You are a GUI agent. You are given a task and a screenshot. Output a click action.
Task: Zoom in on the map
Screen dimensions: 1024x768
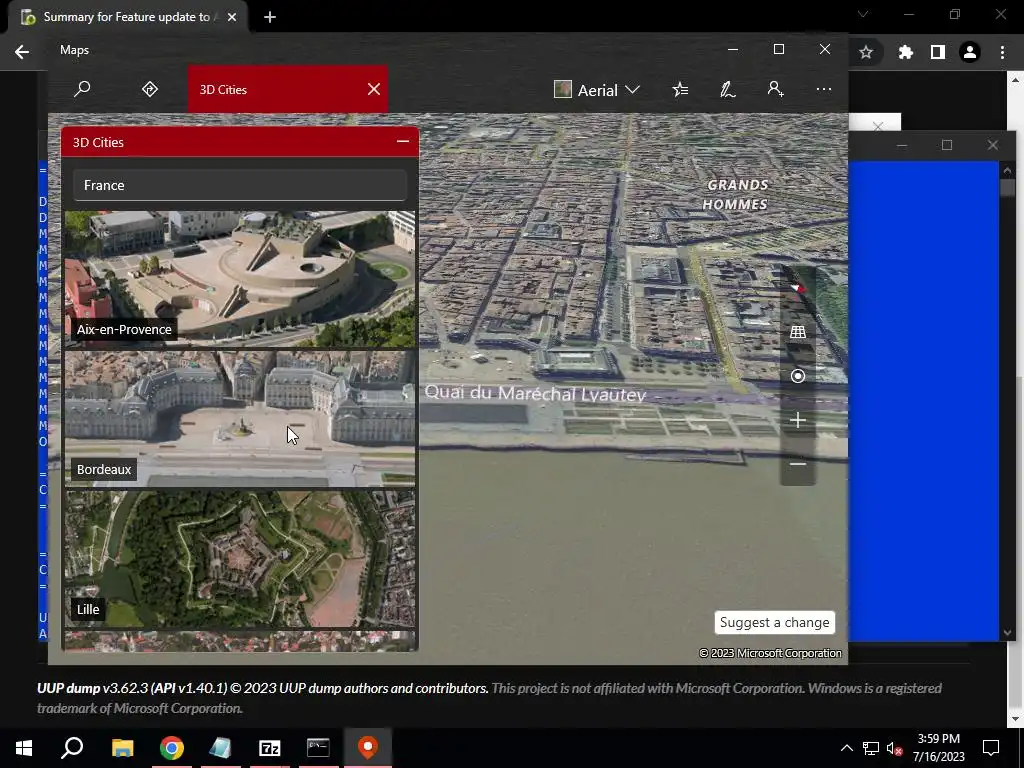[x=797, y=420]
